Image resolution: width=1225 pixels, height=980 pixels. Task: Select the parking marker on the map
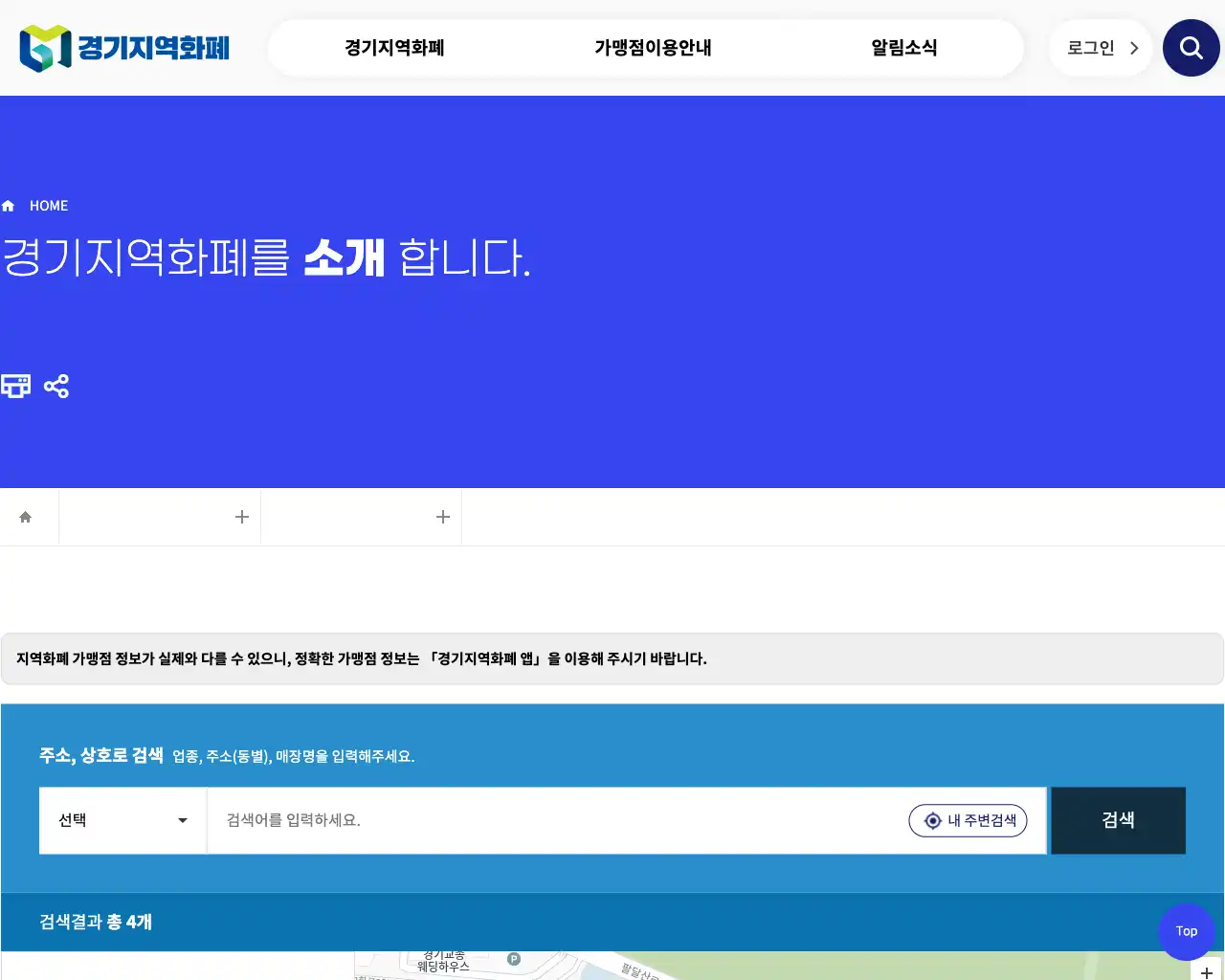(x=515, y=960)
